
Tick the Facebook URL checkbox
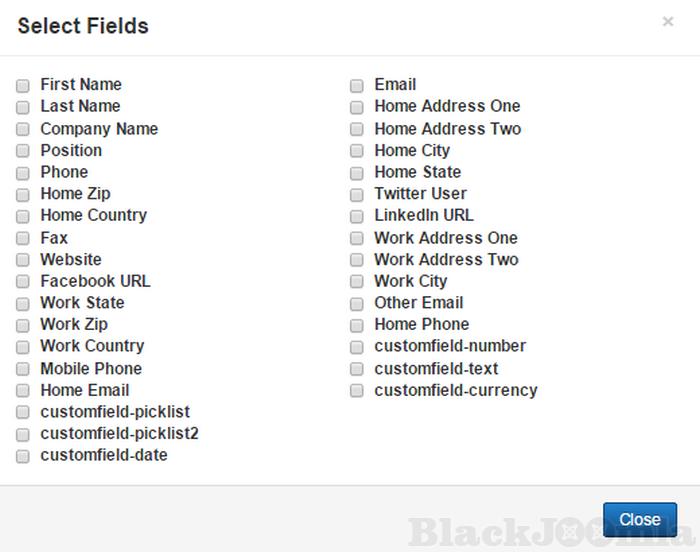pyautogui.click(x=23, y=282)
